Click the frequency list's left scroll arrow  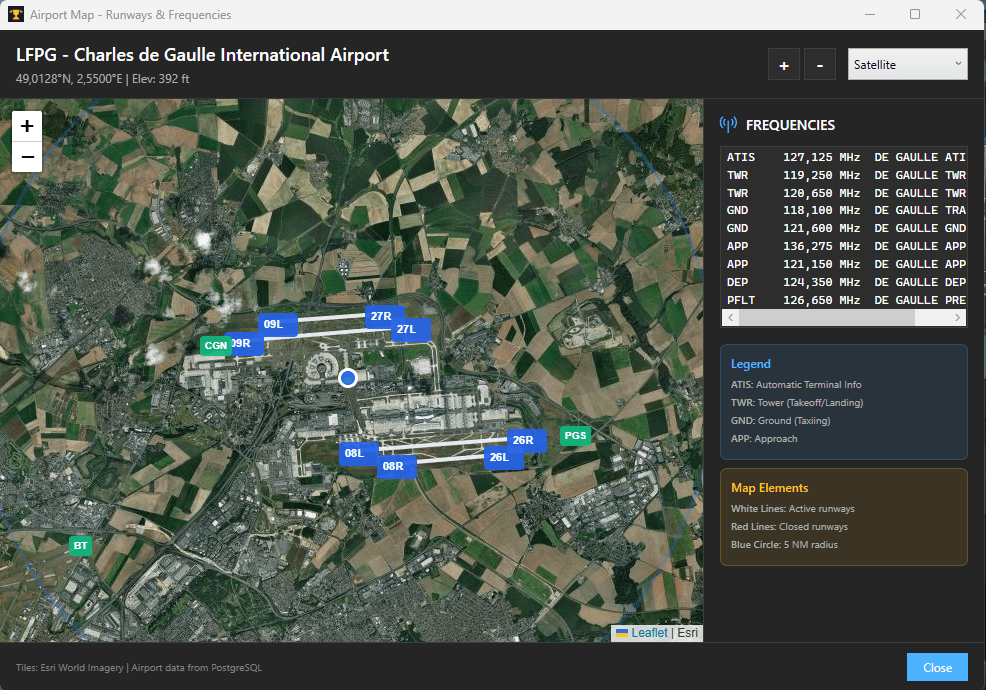(731, 318)
